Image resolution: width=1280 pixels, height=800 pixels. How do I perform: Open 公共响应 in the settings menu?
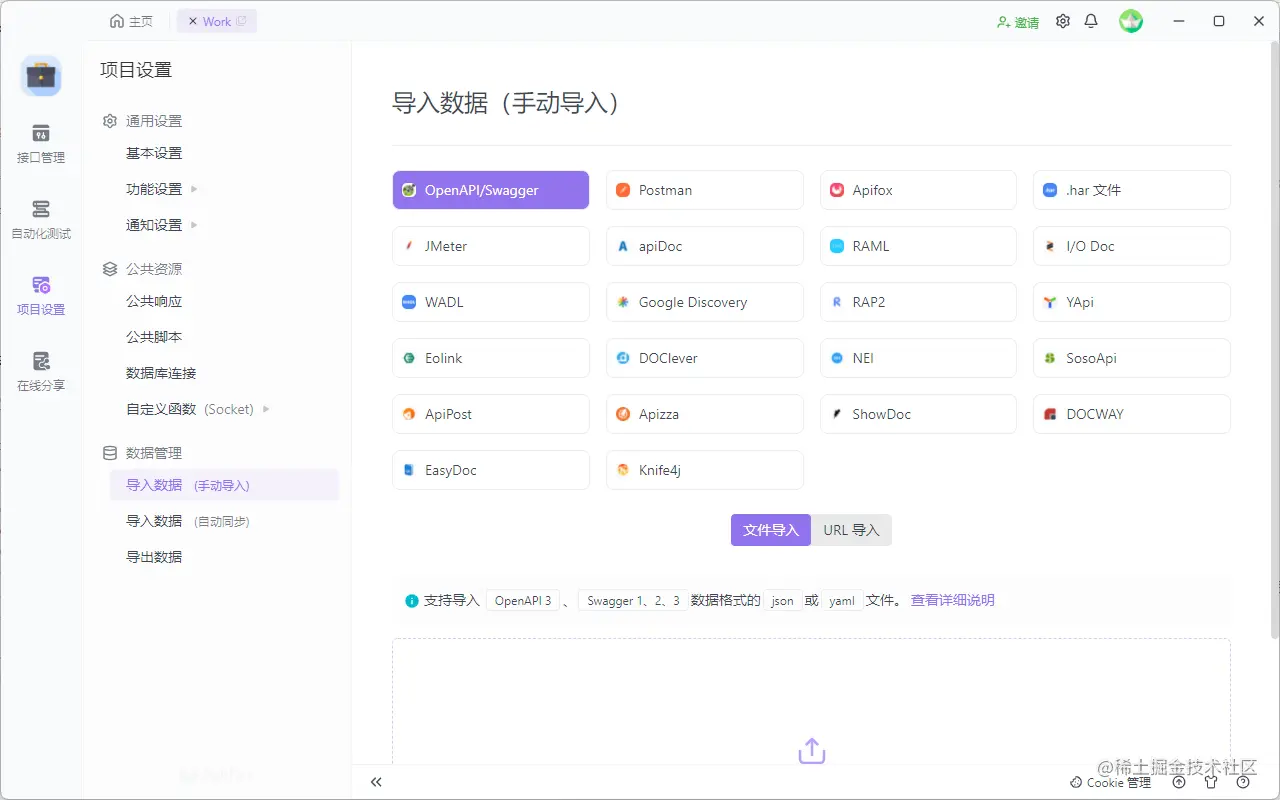pos(154,301)
